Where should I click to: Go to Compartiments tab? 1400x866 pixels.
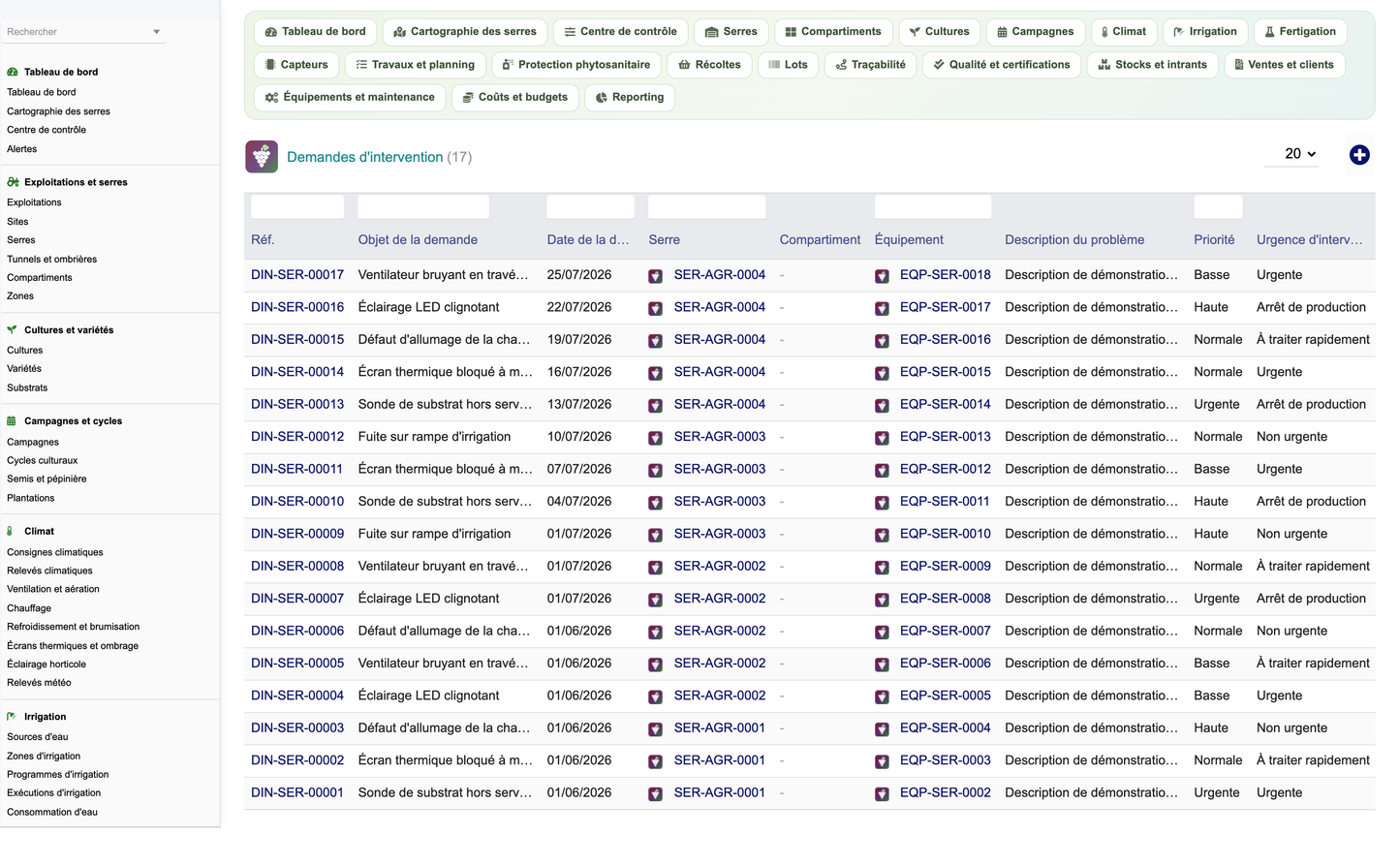pyautogui.click(x=833, y=32)
